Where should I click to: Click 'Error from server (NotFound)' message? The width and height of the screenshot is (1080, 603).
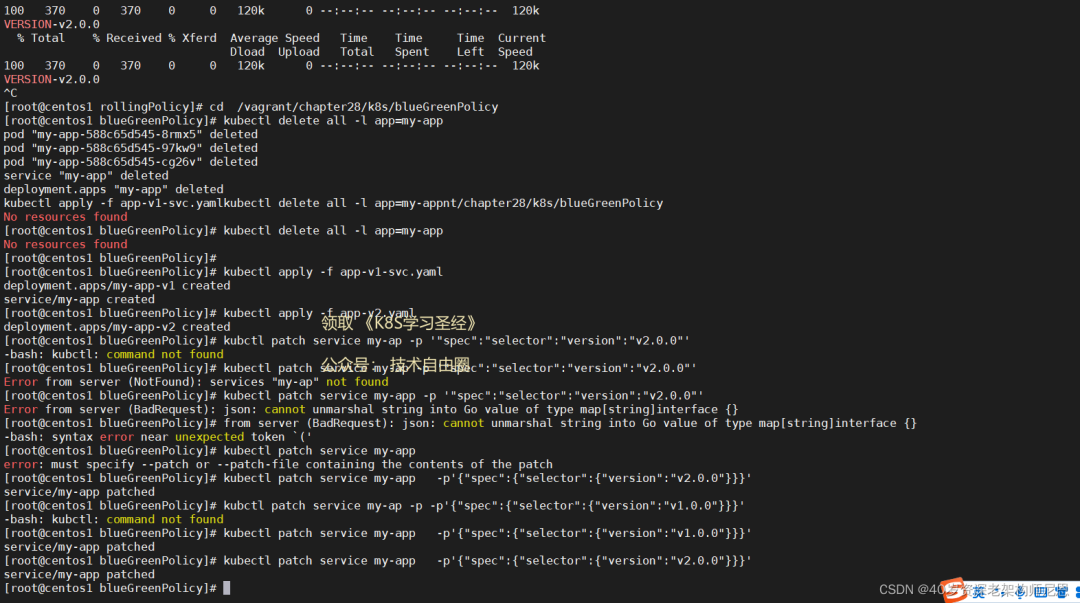[x=196, y=382]
